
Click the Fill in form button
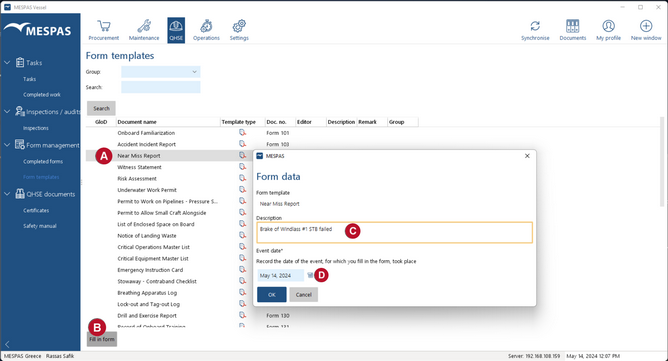[102, 339]
